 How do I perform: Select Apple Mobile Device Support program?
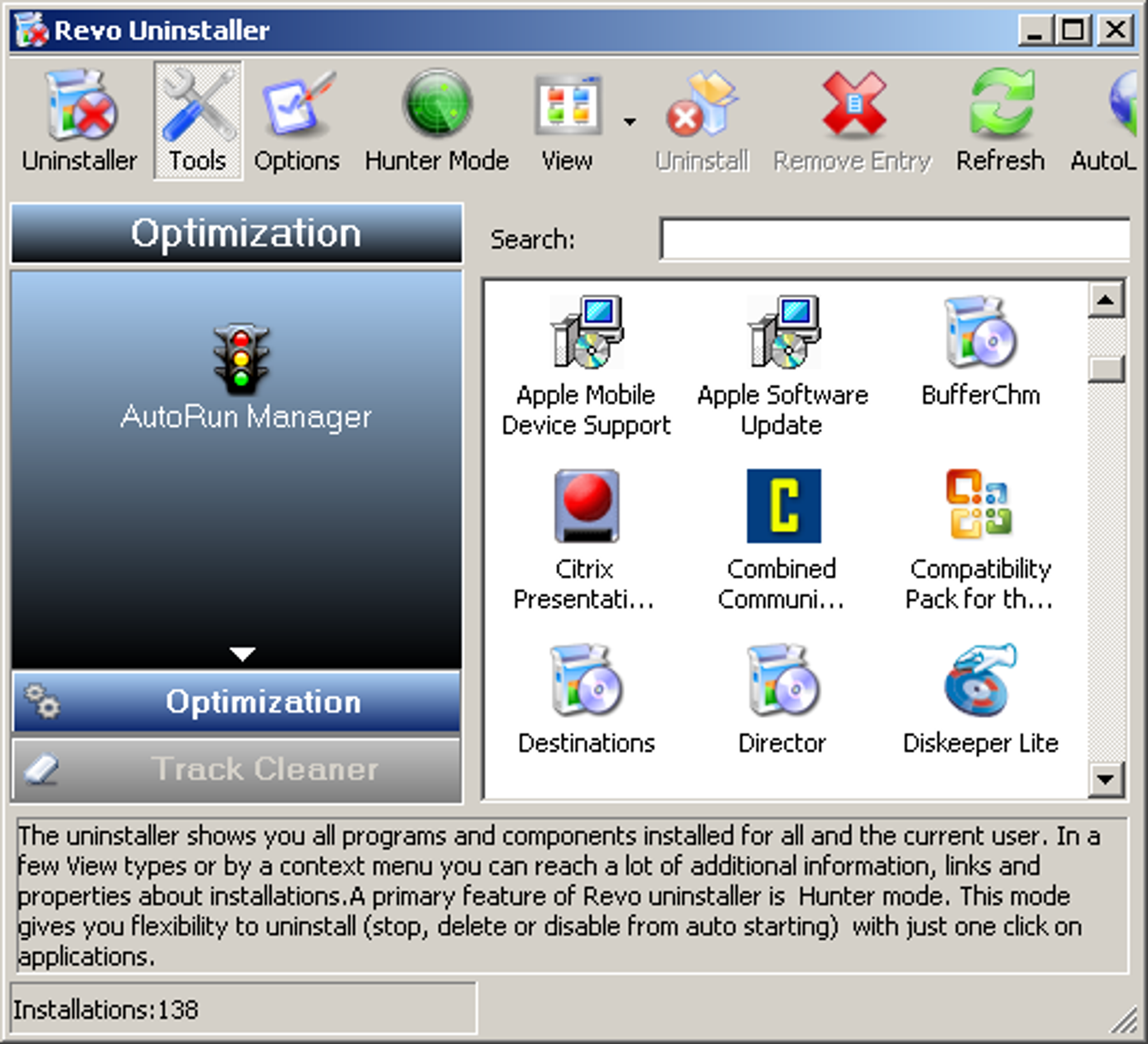[x=586, y=365]
